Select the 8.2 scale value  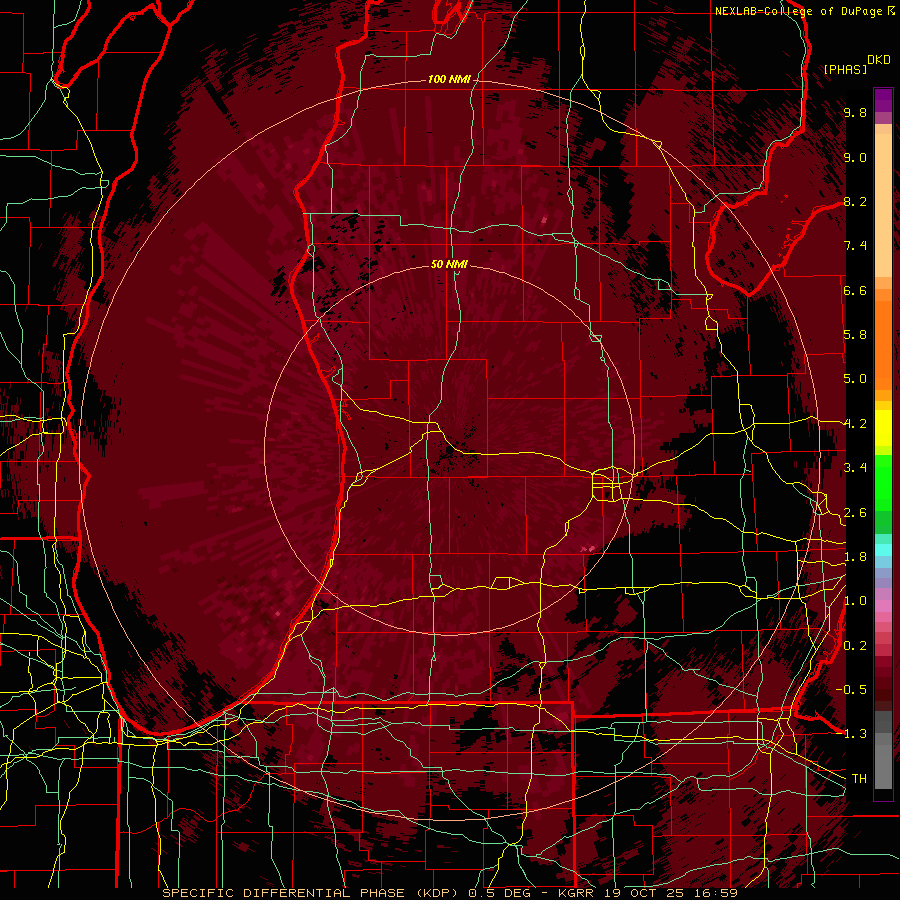(855, 201)
